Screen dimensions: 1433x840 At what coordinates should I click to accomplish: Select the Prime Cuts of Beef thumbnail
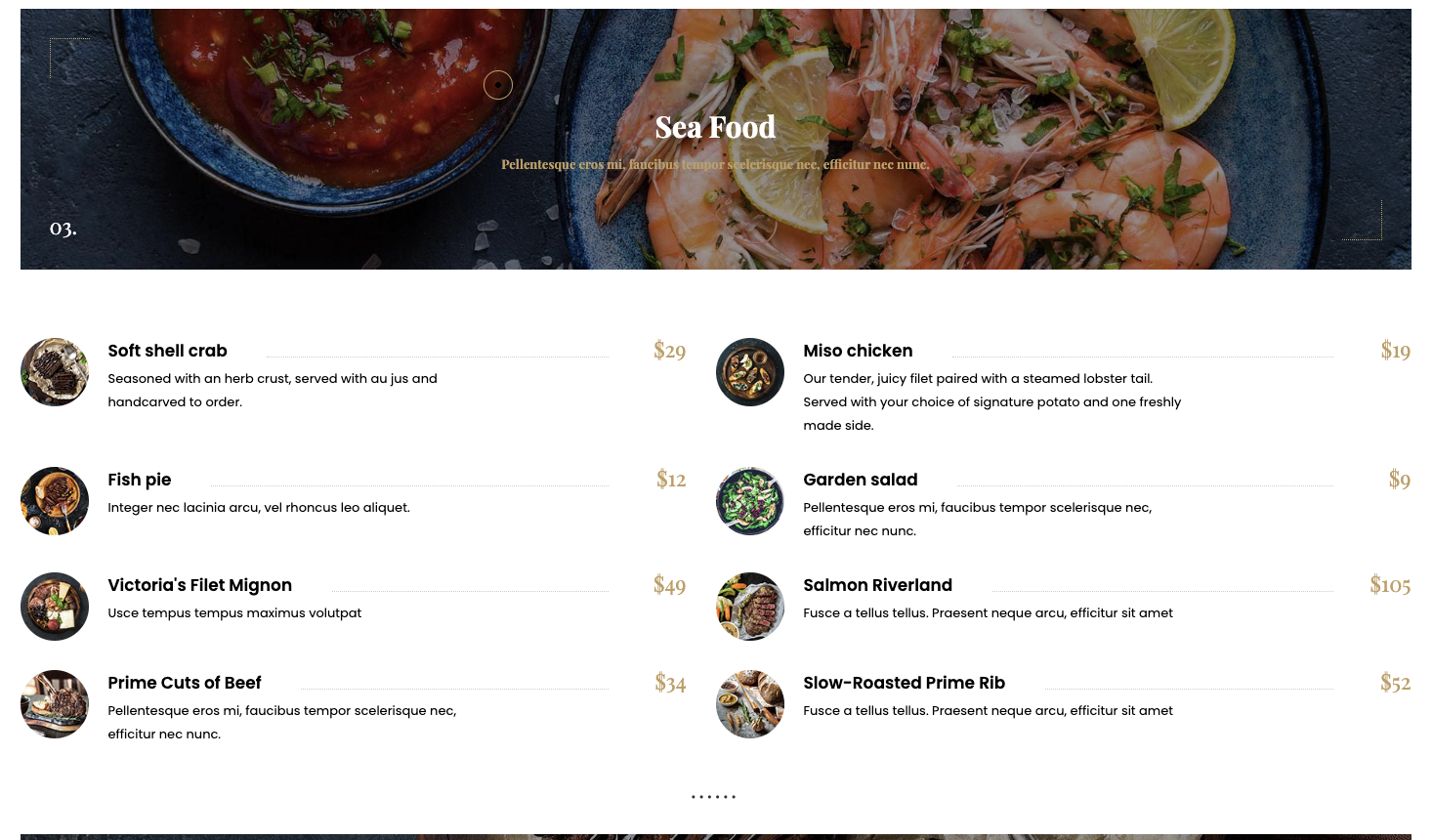point(55,704)
